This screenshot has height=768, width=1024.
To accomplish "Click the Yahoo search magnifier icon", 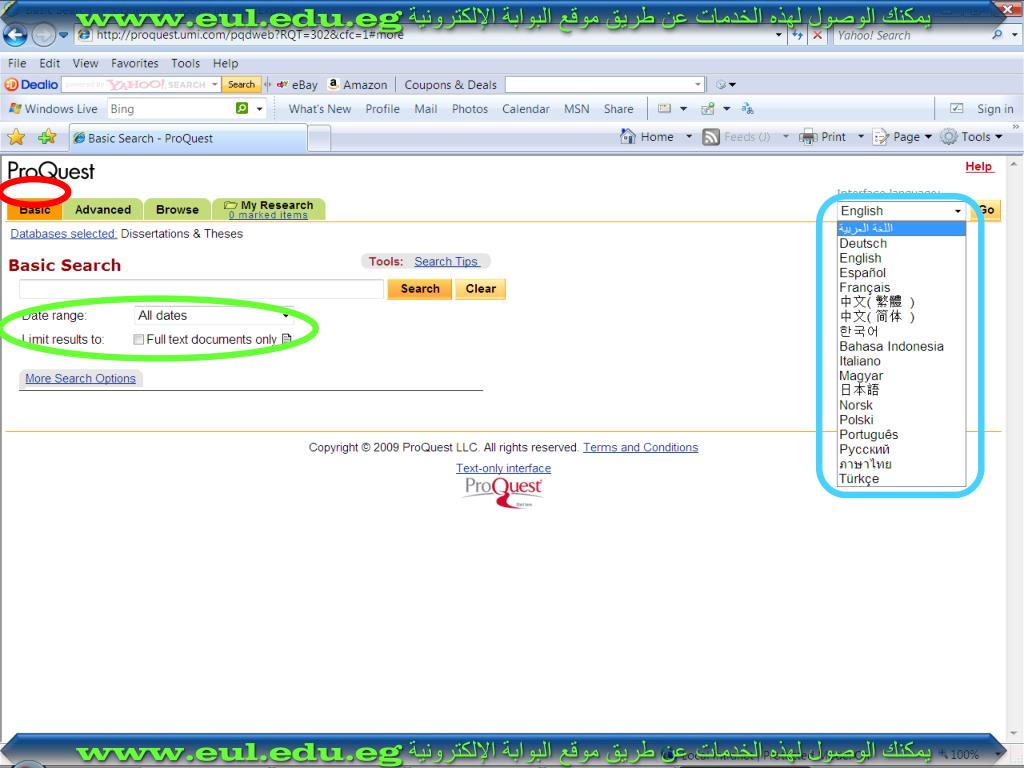I will pos(997,35).
